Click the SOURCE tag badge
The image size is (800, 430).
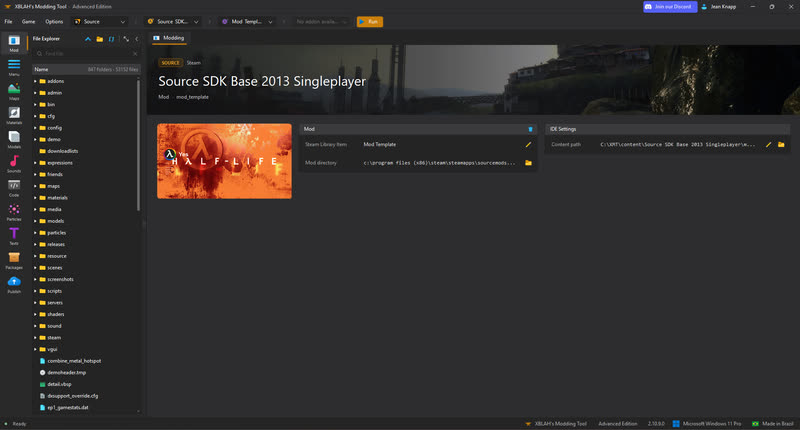coord(170,63)
